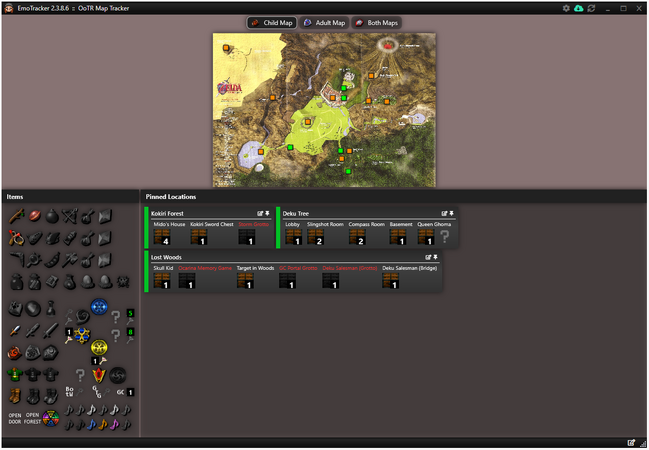Open the settings gear in title bar

(x=566, y=8)
